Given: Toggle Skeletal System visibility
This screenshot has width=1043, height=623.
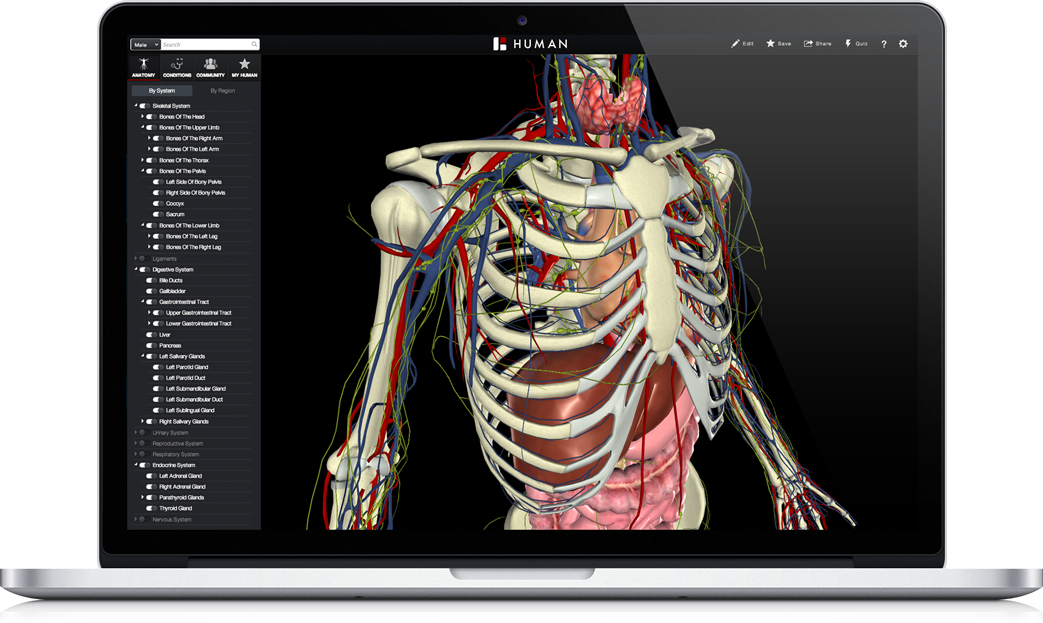Looking at the screenshot, I should (144, 106).
